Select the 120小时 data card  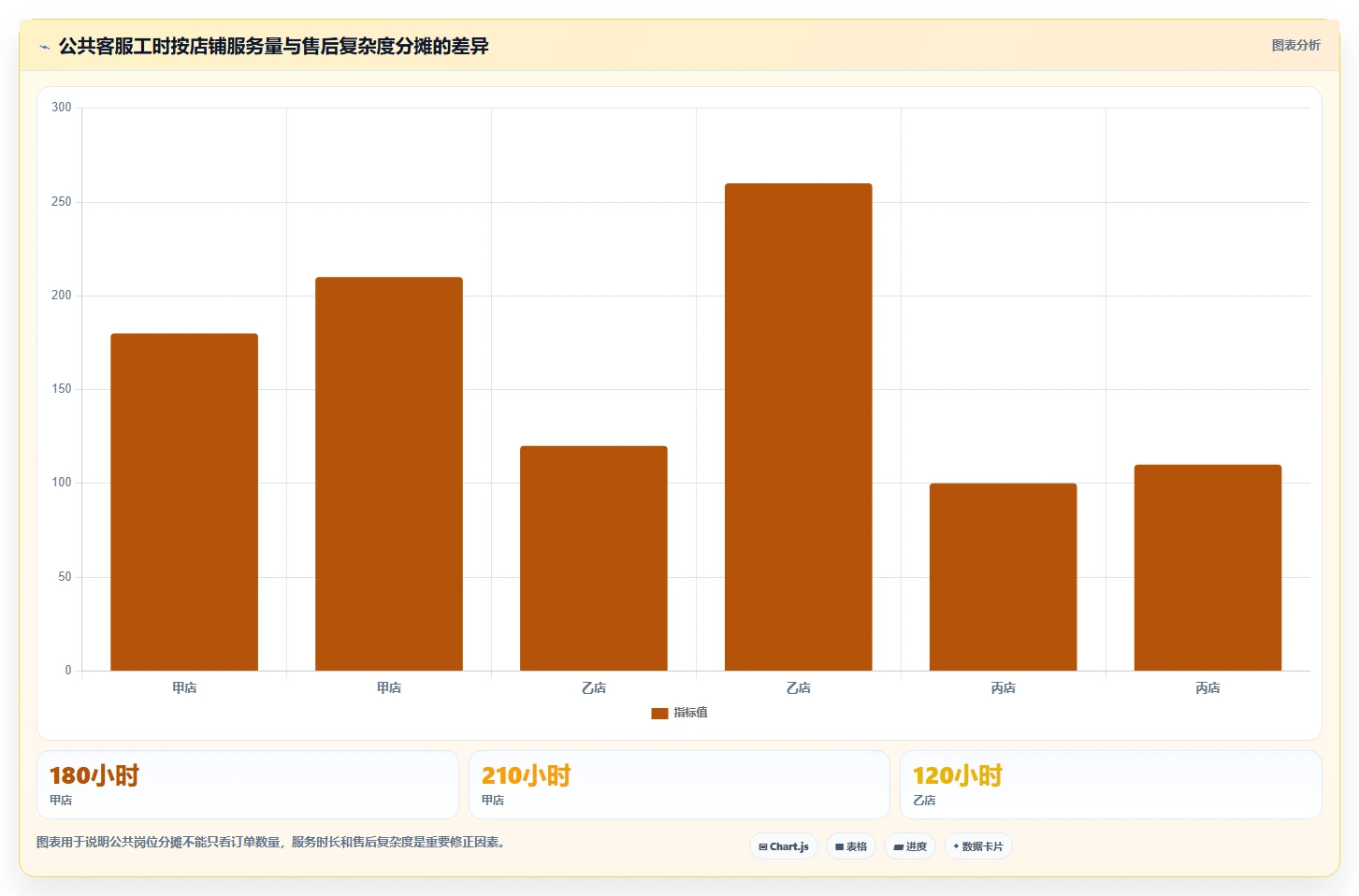(1111, 785)
